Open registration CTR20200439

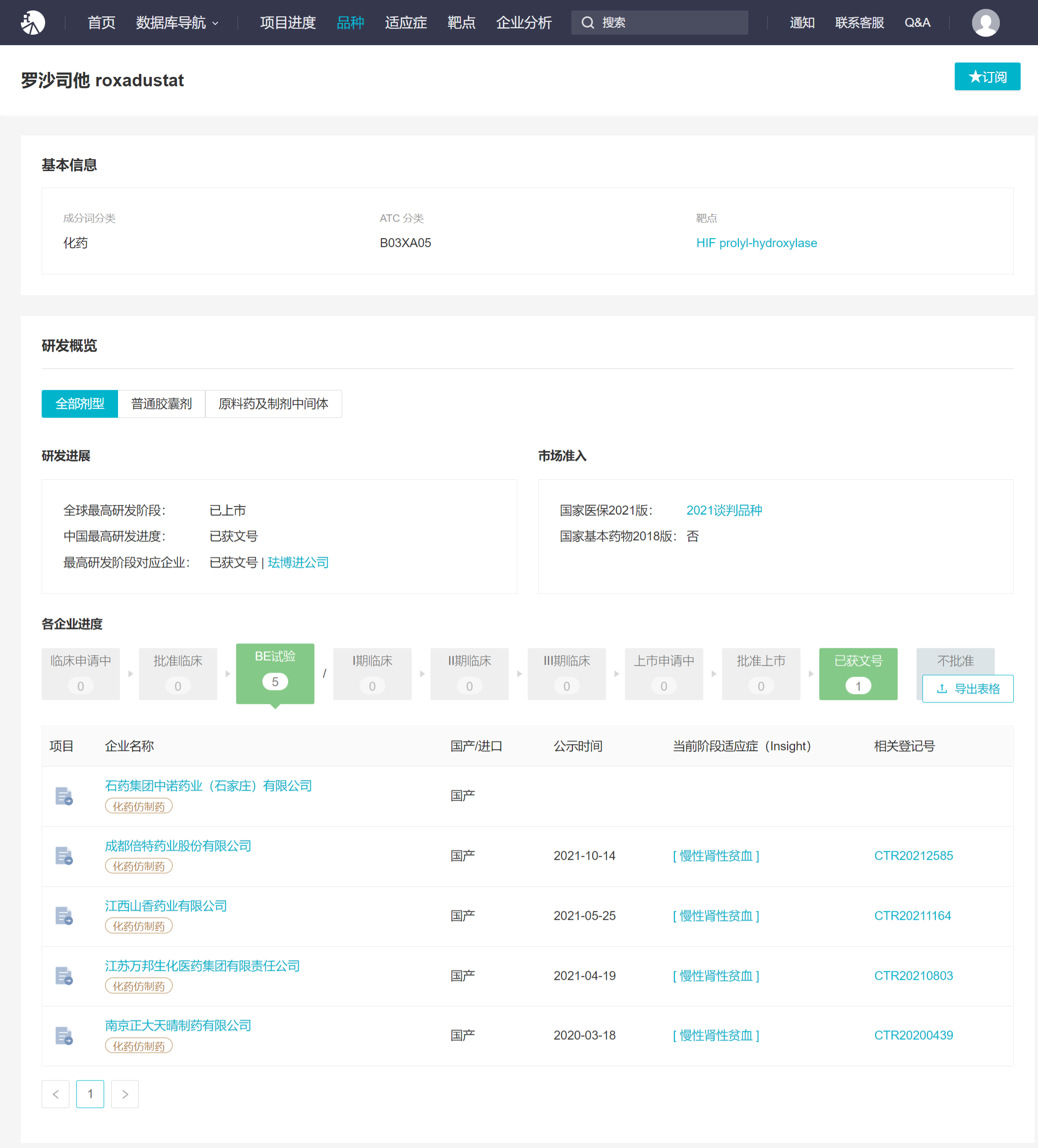pos(914,1035)
